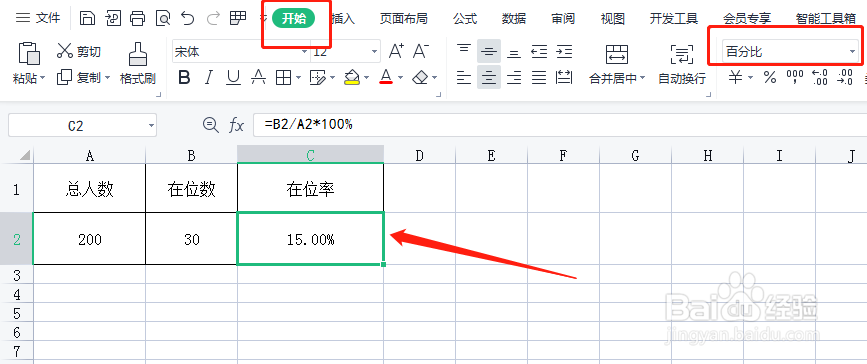
Task: Increase indent icon
Action: [x=564, y=51]
